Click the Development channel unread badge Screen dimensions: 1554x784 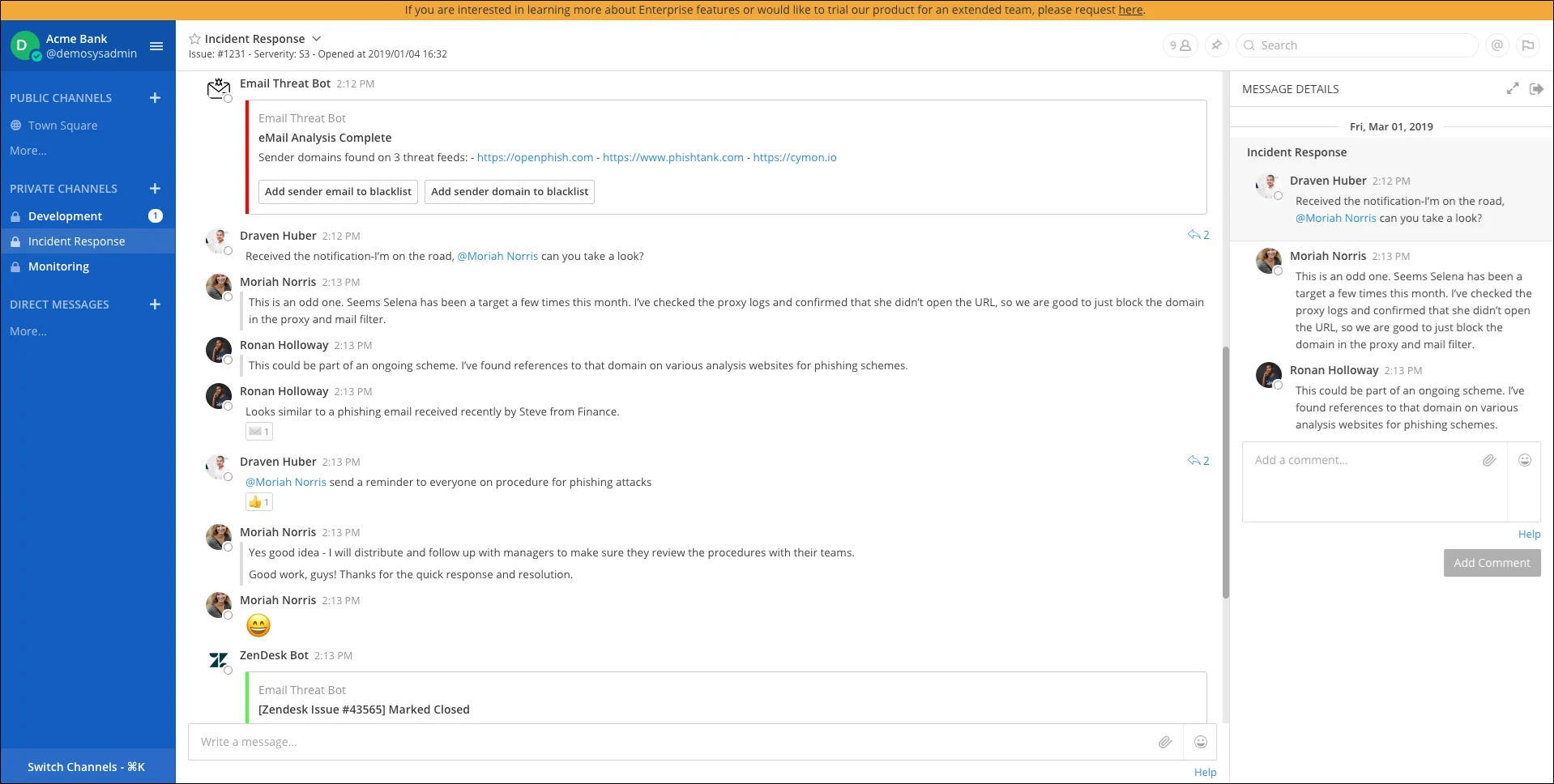coord(156,216)
